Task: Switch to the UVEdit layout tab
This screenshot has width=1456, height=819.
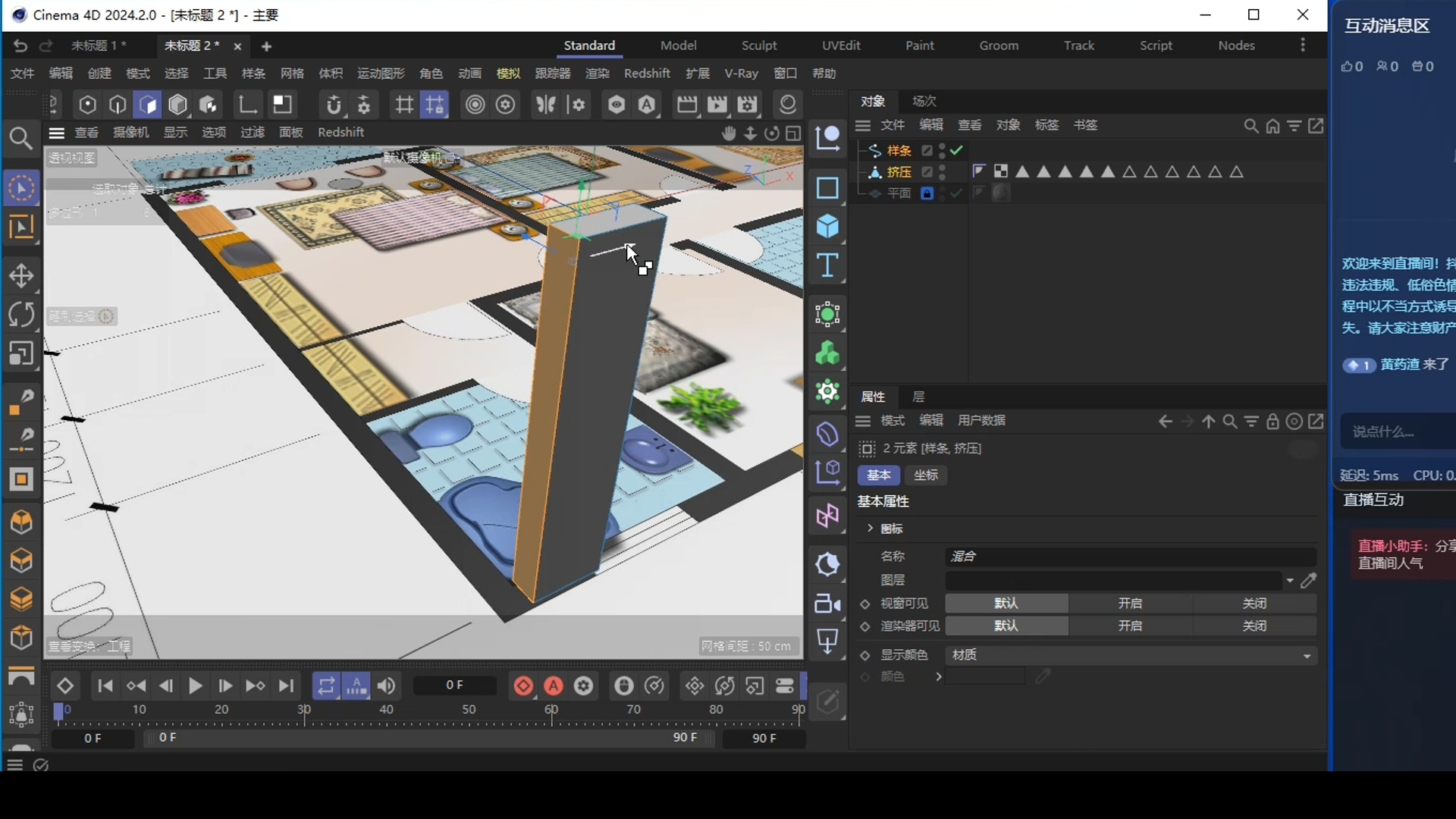Action: pyautogui.click(x=841, y=45)
